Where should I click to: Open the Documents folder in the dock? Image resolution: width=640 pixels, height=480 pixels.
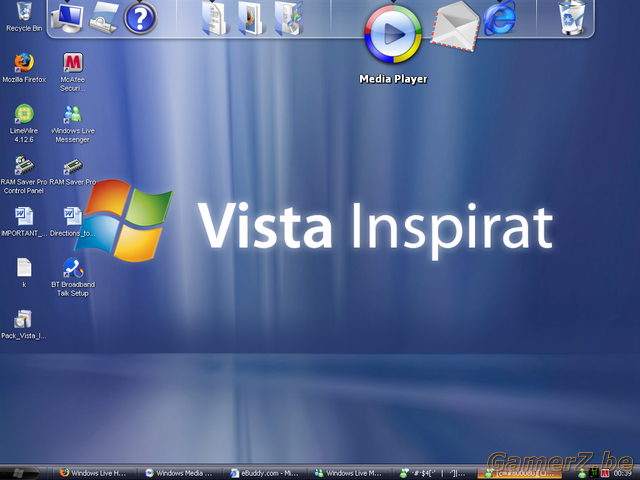[214, 18]
